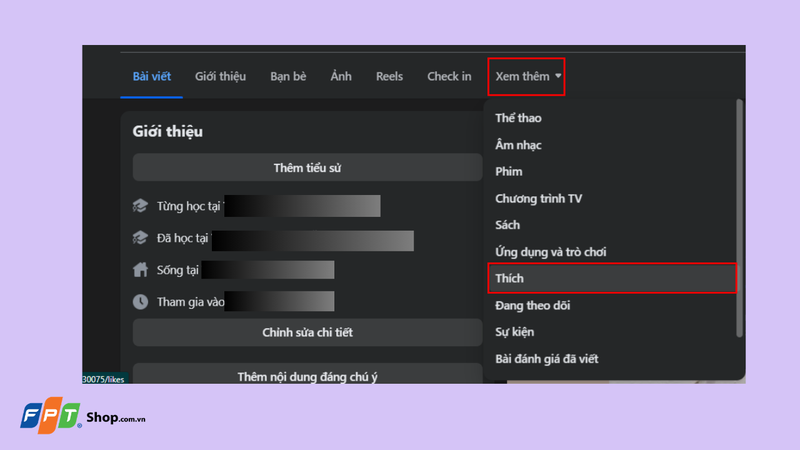The height and width of the screenshot is (450, 800).
Task: Click graduation cap icon beside Từng học tại
Action: click(x=140, y=206)
